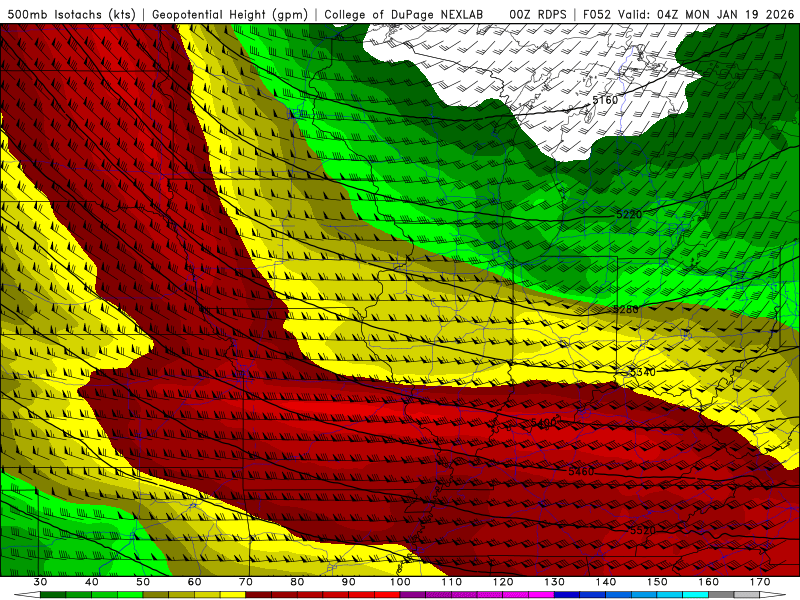Click the 60 tick label on color scale
Screen dimensions: 800x600
pyautogui.click(x=194, y=582)
